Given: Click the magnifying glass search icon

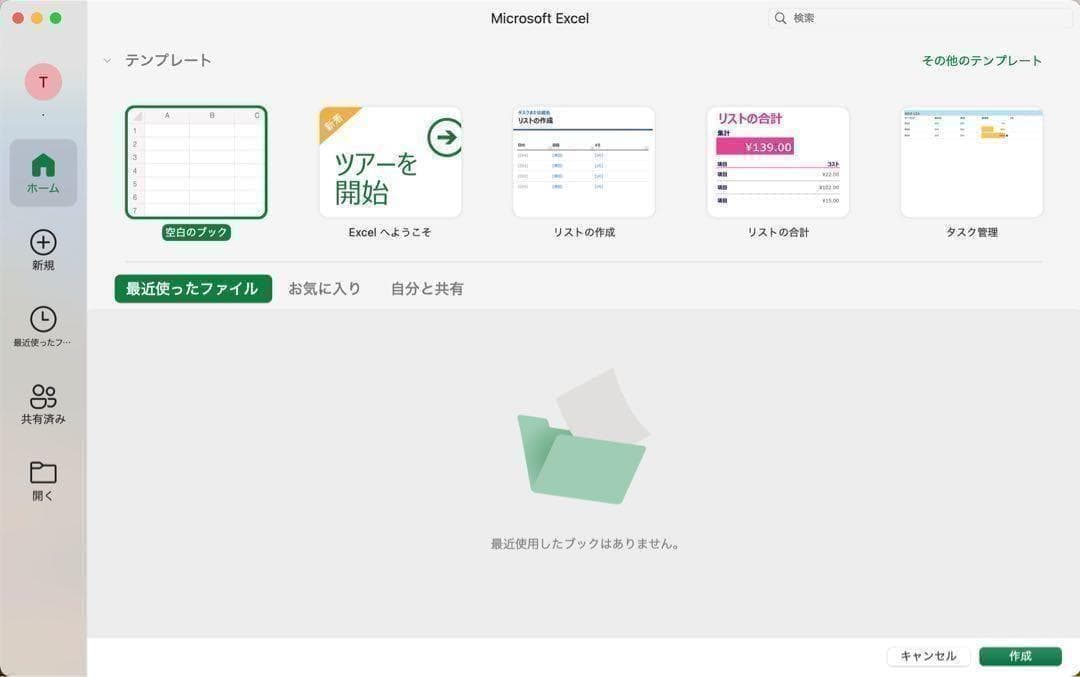Looking at the screenshot, I should coord(780,18).
